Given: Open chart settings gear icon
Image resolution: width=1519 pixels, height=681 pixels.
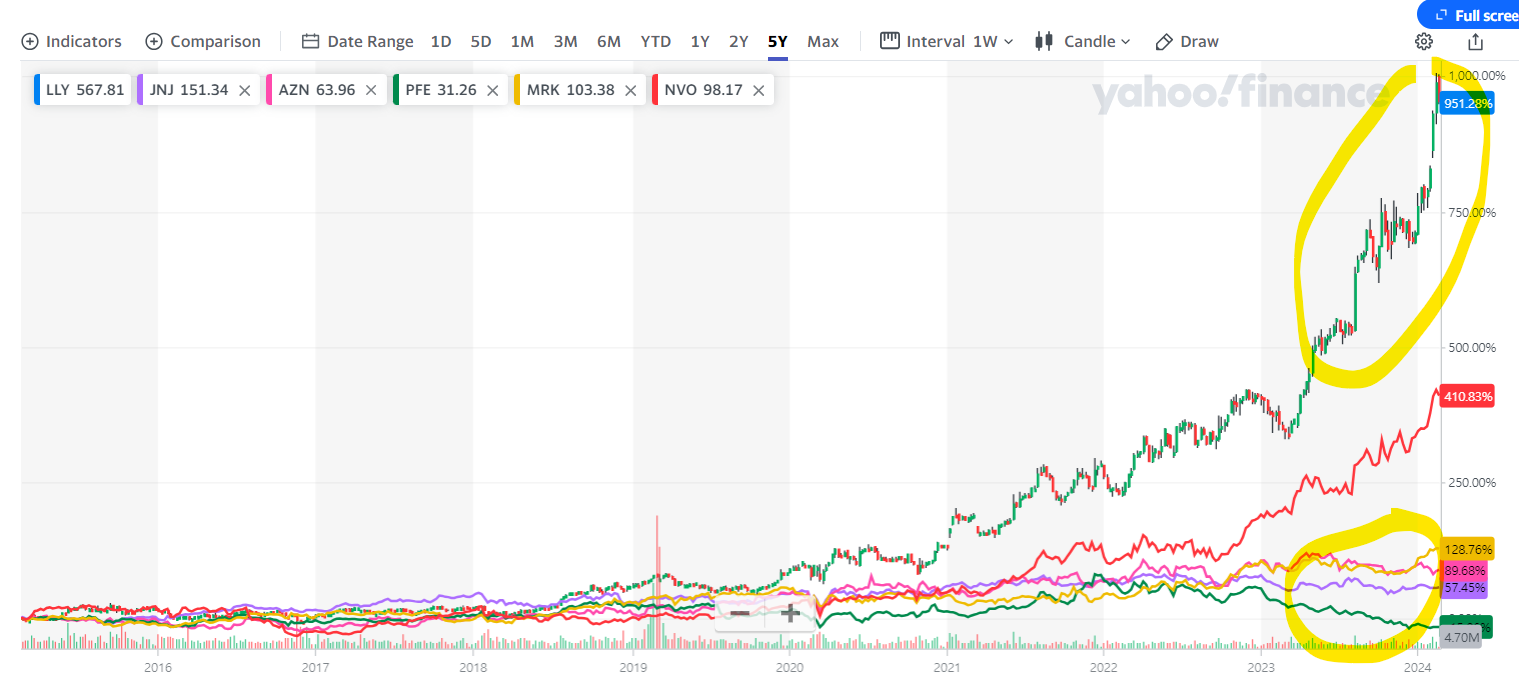Looking at the screenshot, I should [1424, 42].
